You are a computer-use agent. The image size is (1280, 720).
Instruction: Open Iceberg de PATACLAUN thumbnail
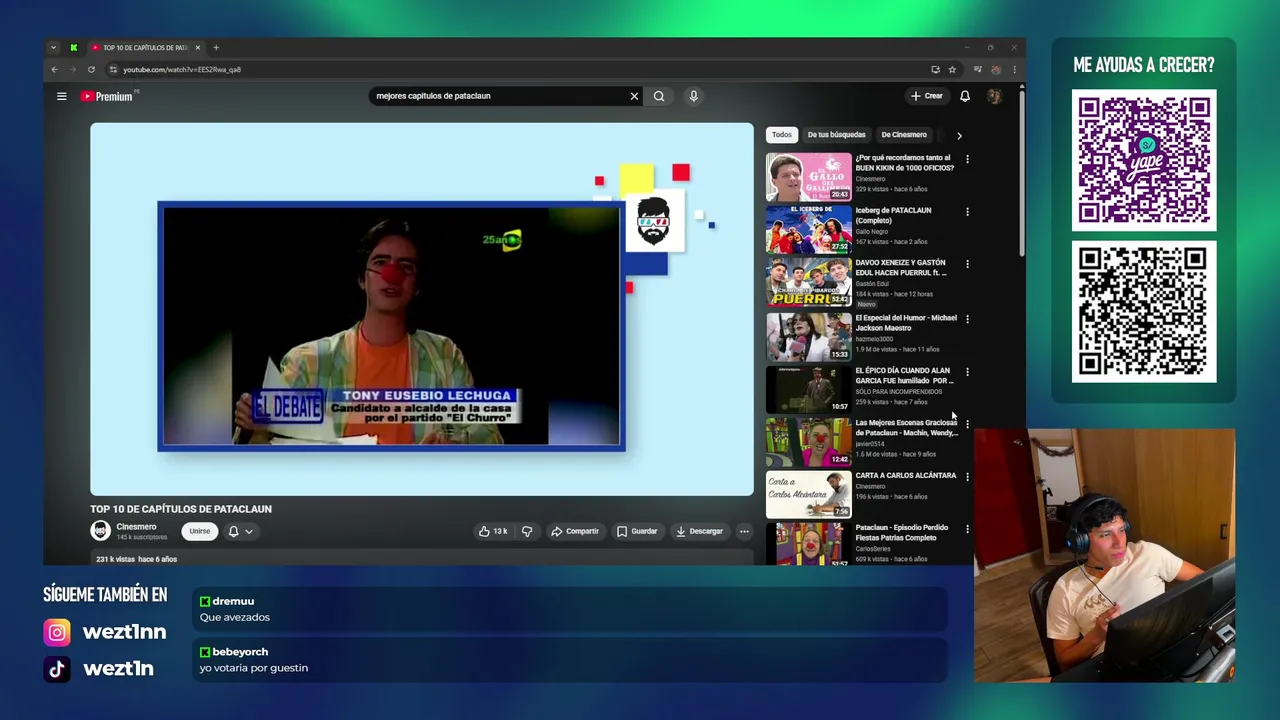pyautogui.click(x=809, y=229)
